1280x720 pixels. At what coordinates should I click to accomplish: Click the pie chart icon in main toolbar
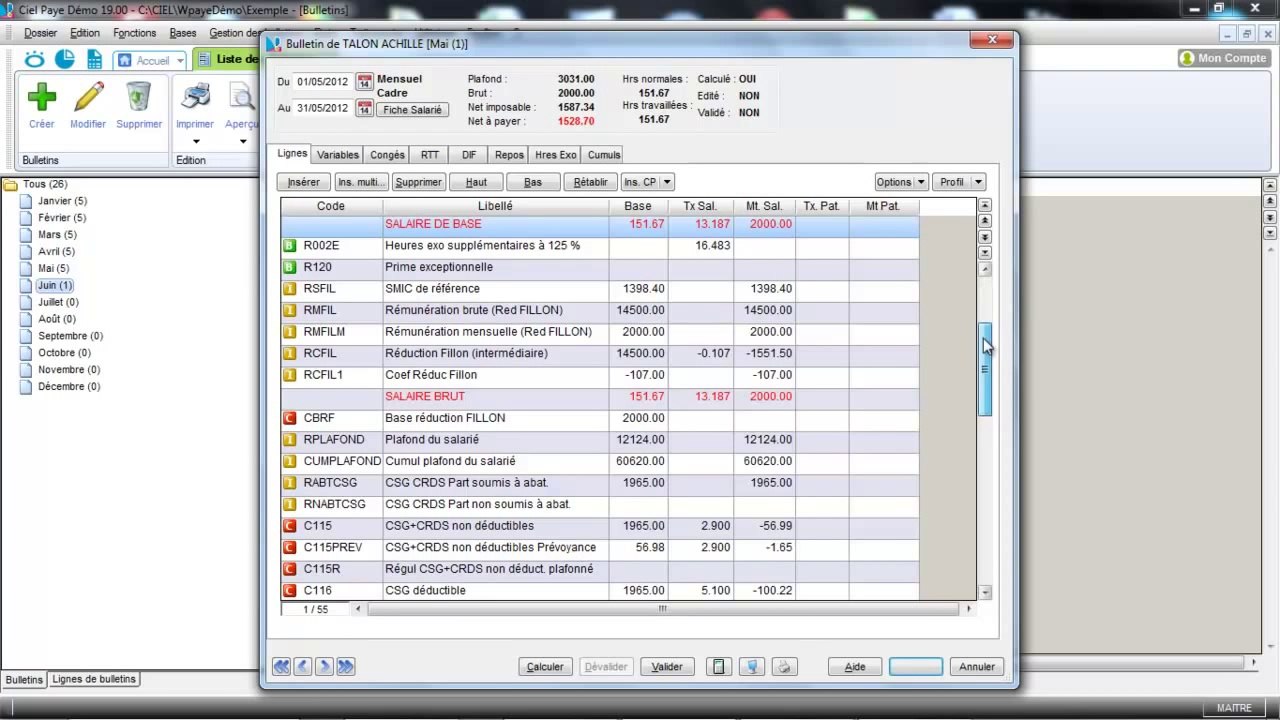65,59
